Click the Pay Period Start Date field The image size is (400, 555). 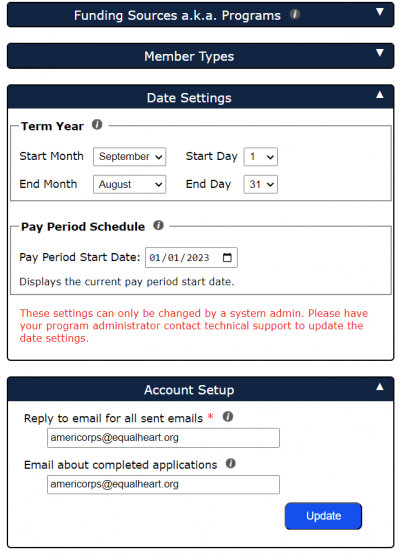[x=191, y=257]
